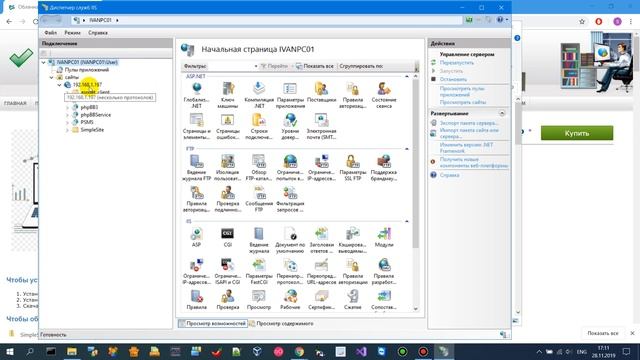The image size is (640, 360).
Task: Open Поддержка брандмауэра FTP icon
Action: point(384,168)
